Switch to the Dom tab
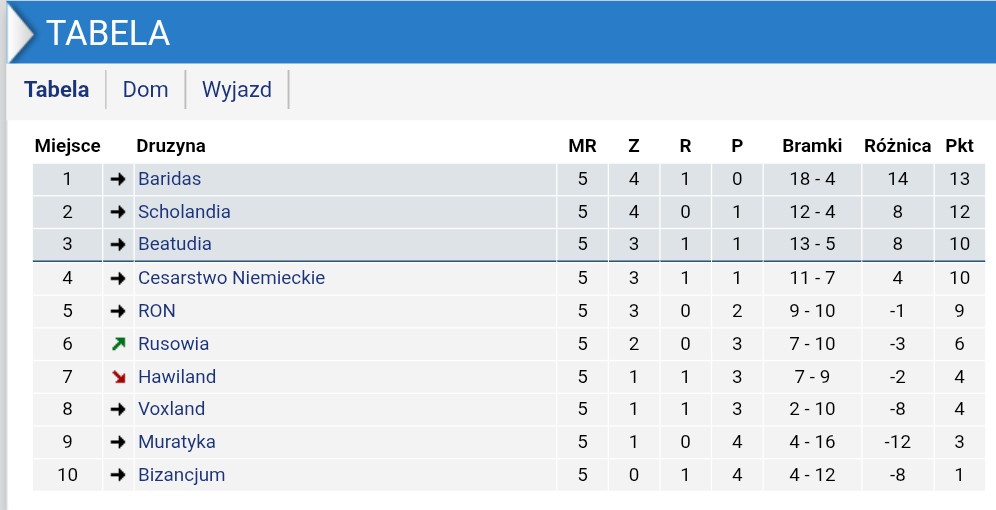Image resolution: width=996 pixels, height=510 pixels. (x=145, y=90)
